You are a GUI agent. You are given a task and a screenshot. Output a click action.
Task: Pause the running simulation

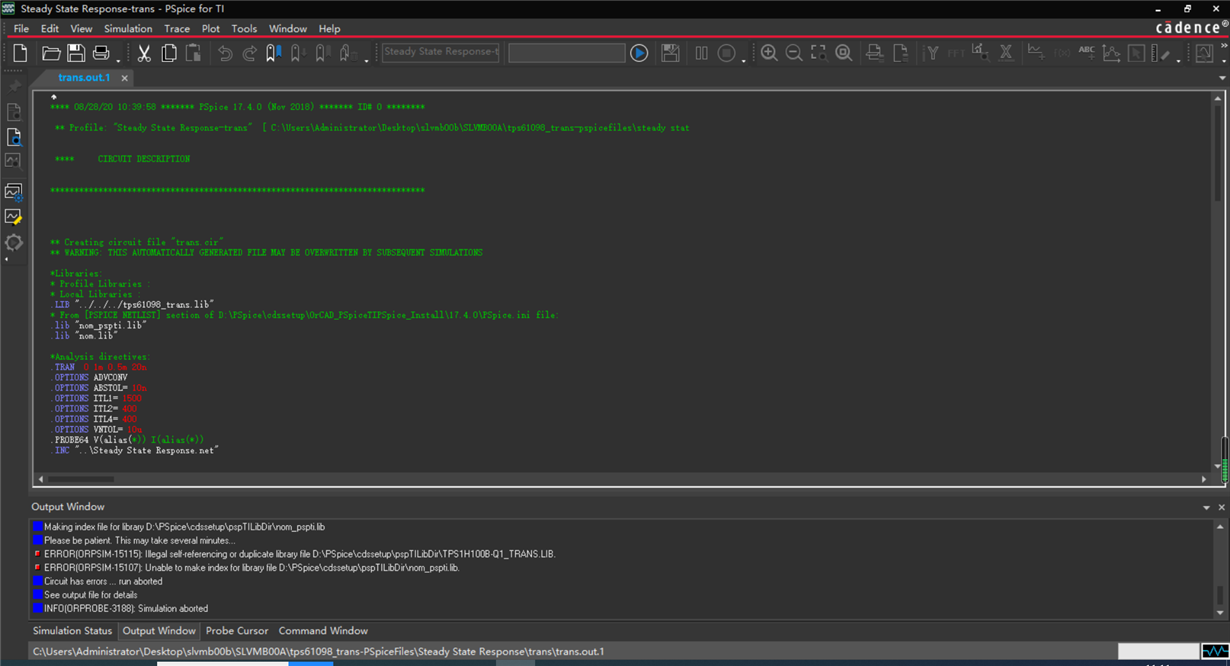click(702, 53)
